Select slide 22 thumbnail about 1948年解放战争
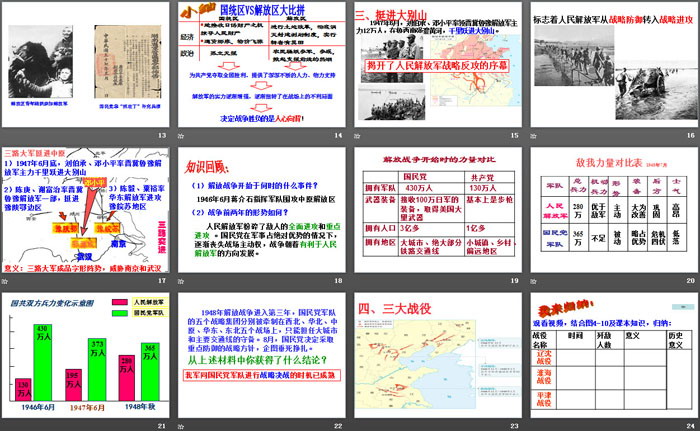 pyautogui.click(x=262, y=356)
